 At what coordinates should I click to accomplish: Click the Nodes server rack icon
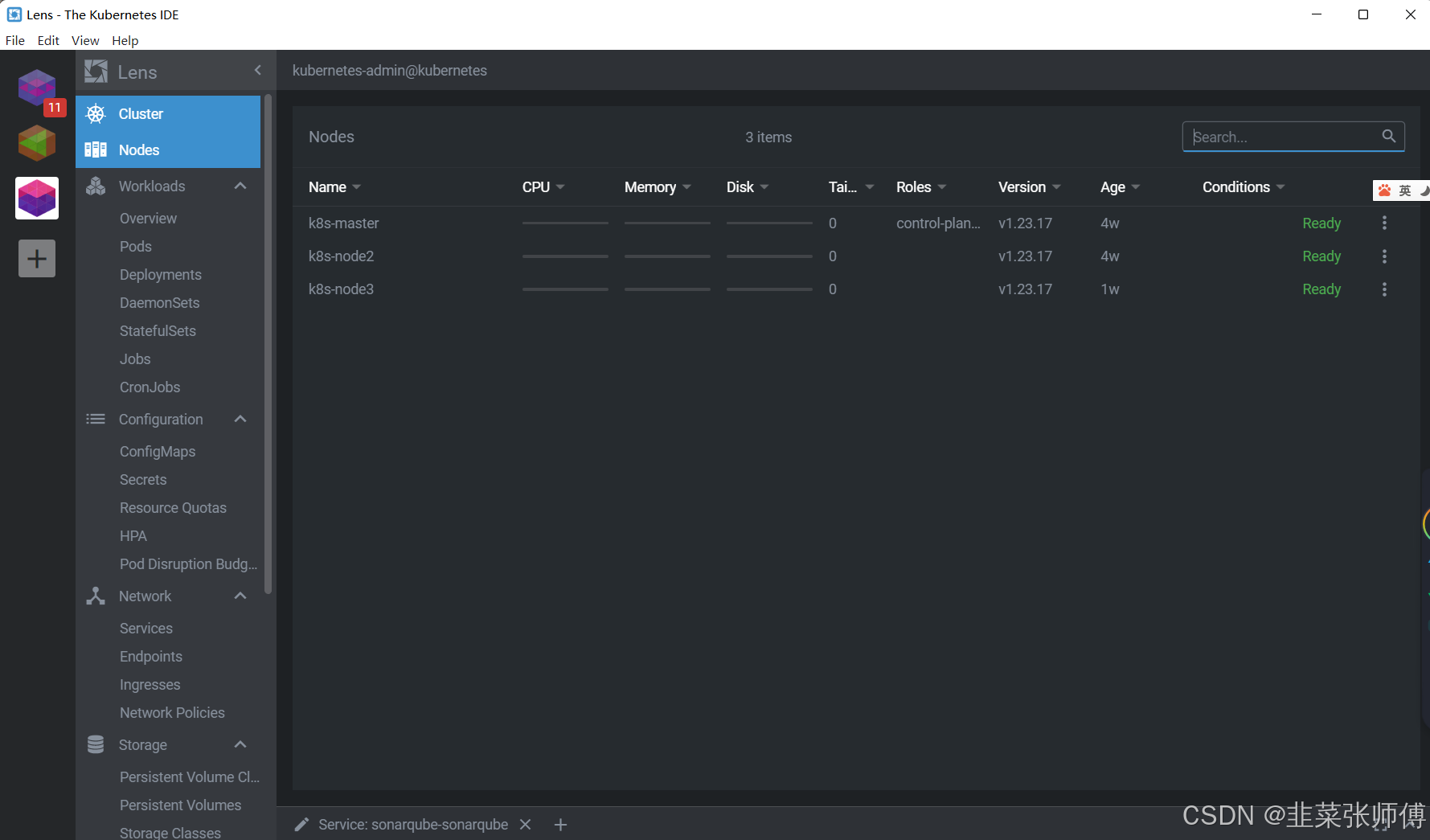[96, 150]
